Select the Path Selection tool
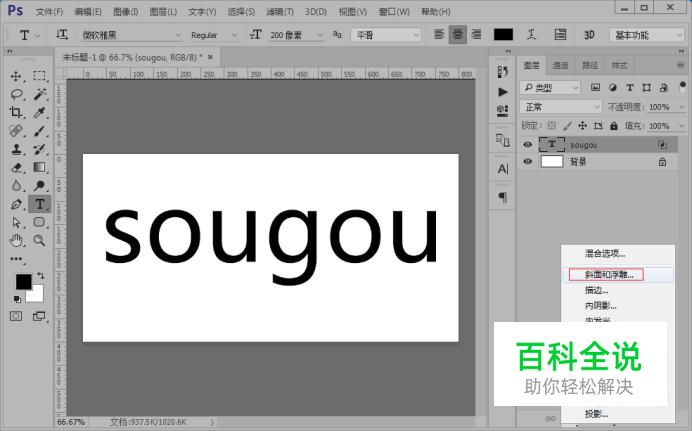 coord(16,222)
